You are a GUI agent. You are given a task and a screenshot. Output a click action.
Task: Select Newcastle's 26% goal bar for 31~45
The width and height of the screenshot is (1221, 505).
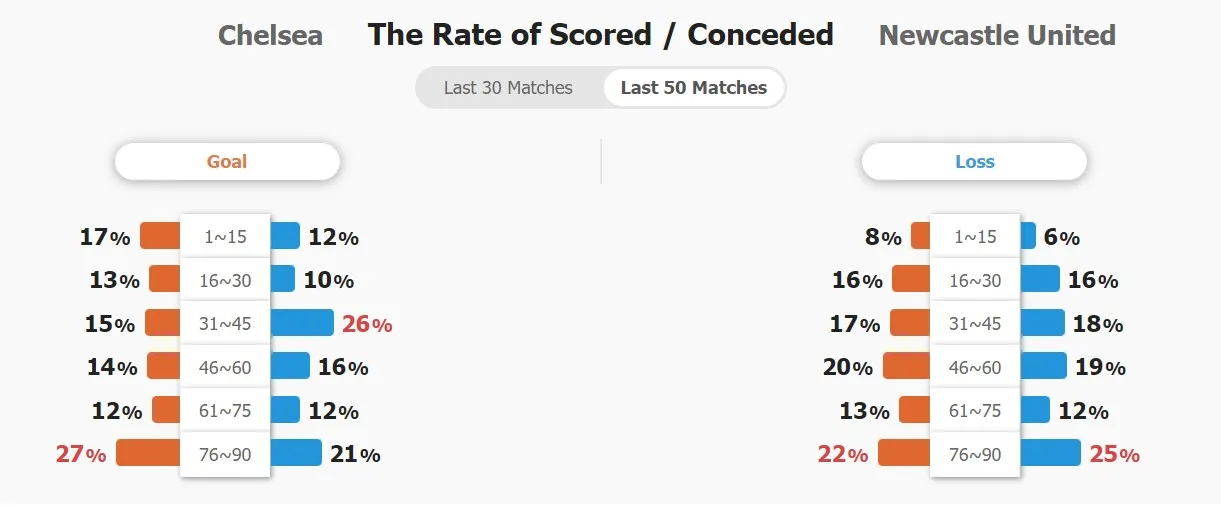pyautogui.click(x=302, y=323)
